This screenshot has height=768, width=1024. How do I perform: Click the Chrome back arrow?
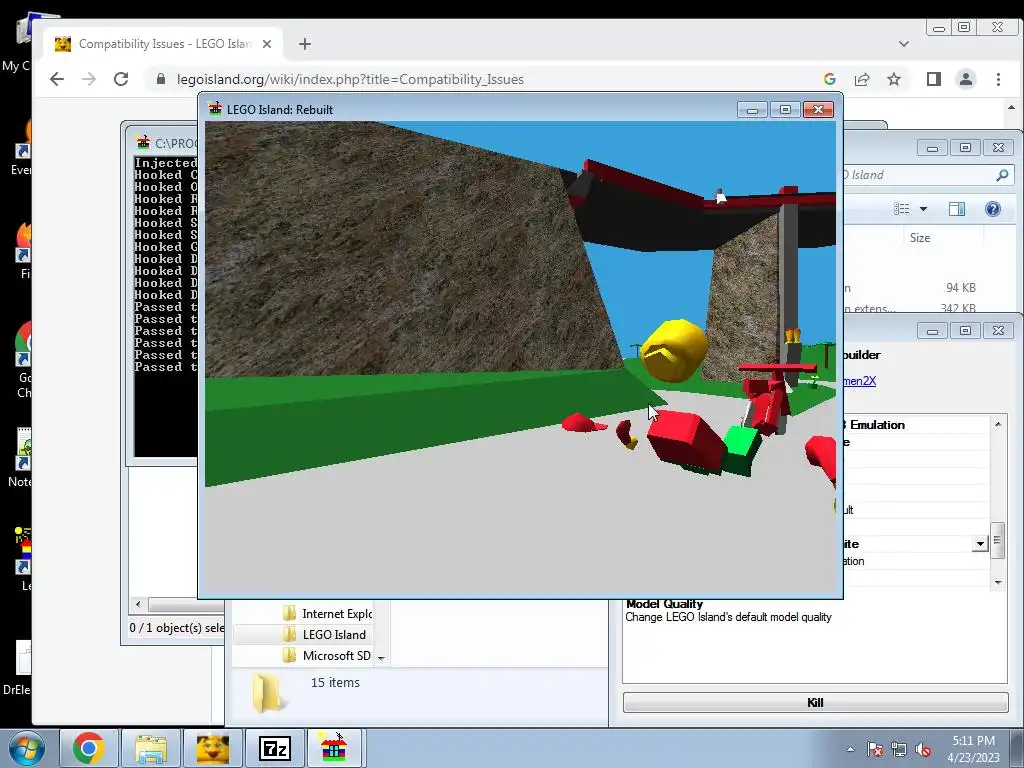tap(57, 79)
